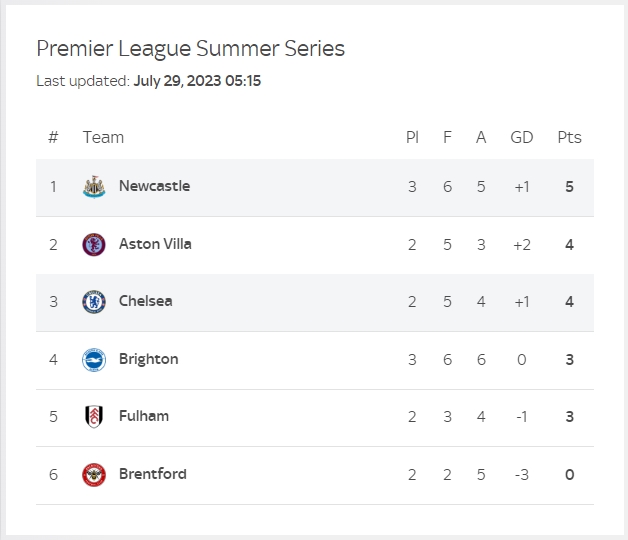Click the Brighton club crest icon
628x540 pixels.
[x=94, y=360]
